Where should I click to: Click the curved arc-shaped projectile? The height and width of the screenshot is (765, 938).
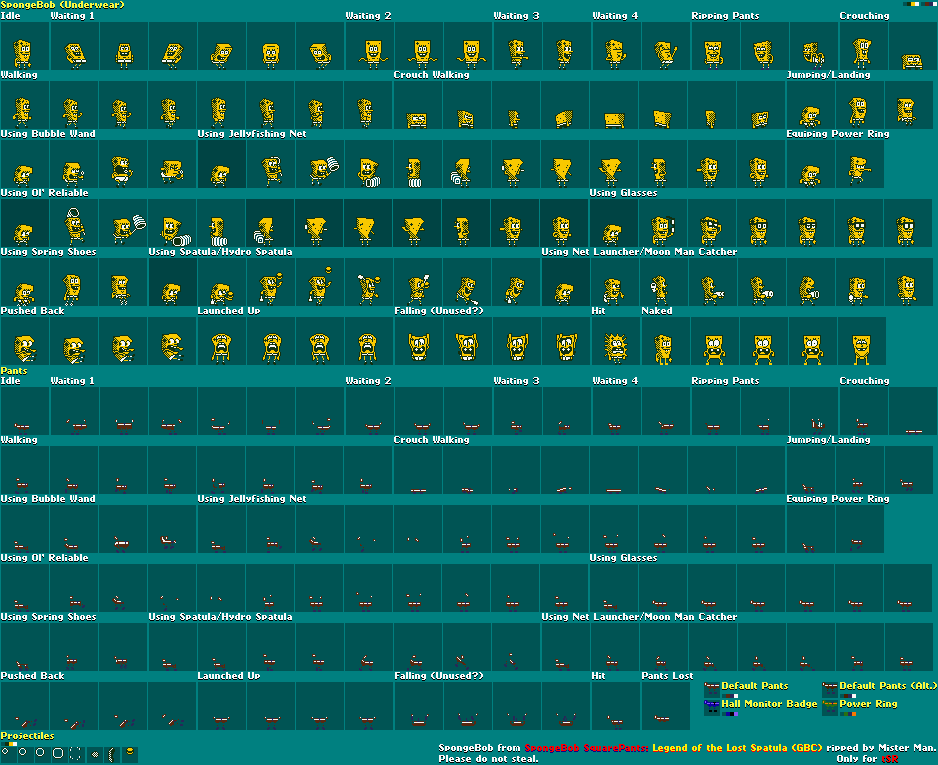pos(111,754)
